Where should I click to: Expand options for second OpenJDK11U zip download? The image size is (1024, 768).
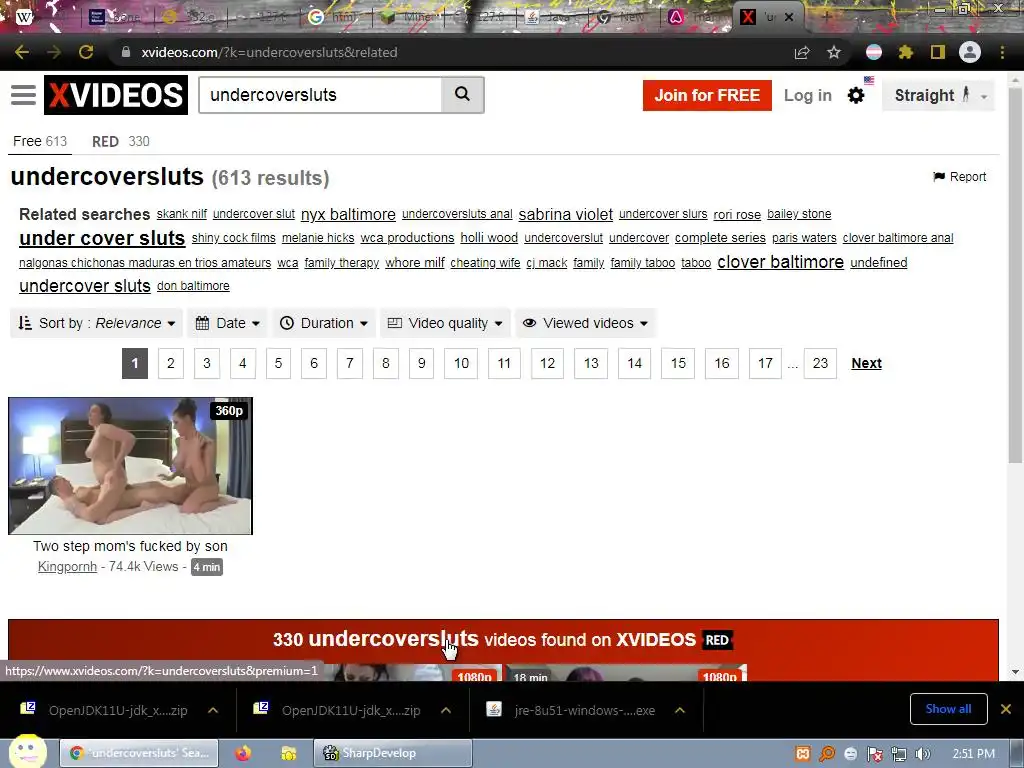[446, 710]
